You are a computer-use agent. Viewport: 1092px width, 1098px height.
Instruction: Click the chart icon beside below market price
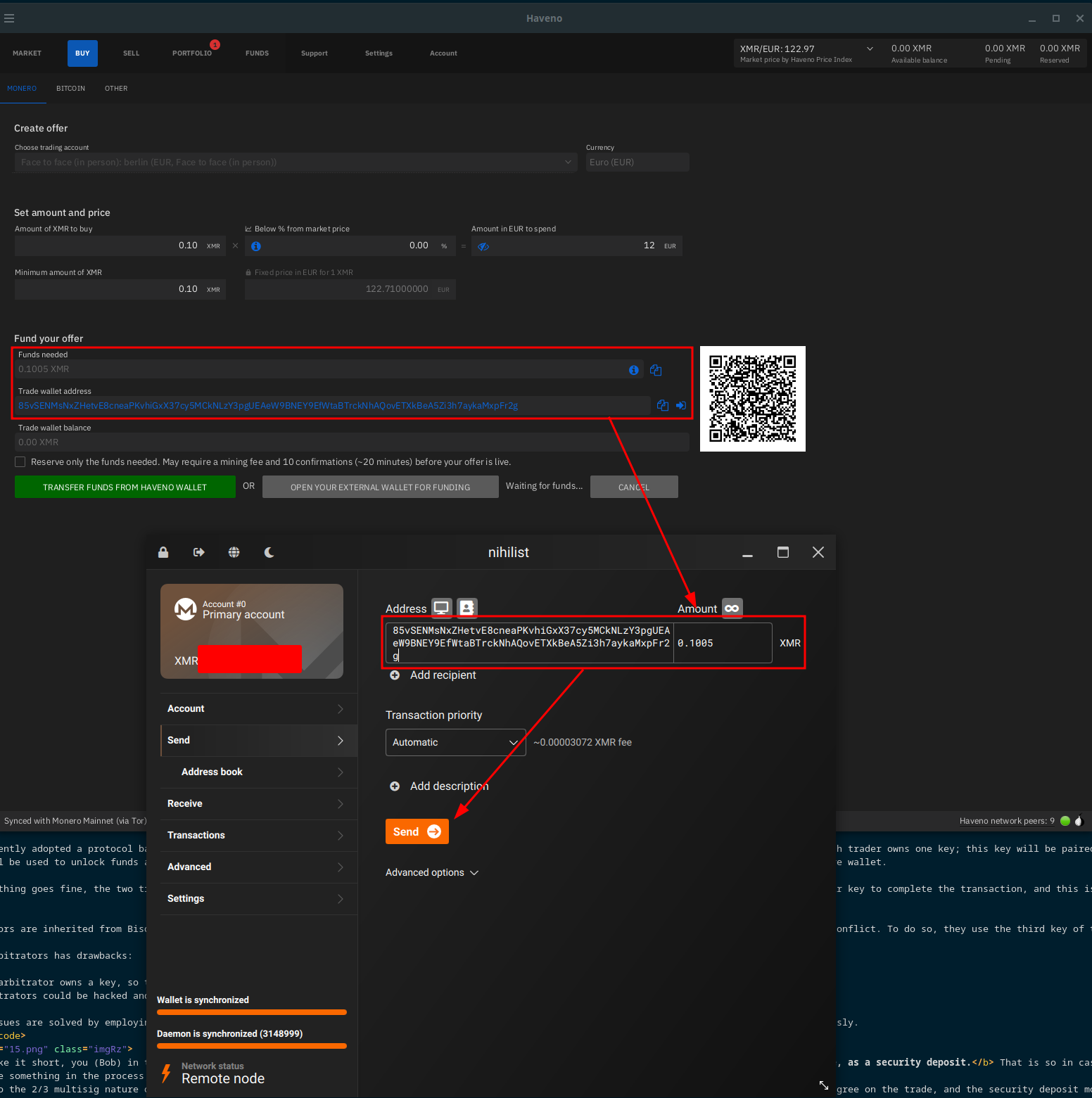(x=248, y=229)
